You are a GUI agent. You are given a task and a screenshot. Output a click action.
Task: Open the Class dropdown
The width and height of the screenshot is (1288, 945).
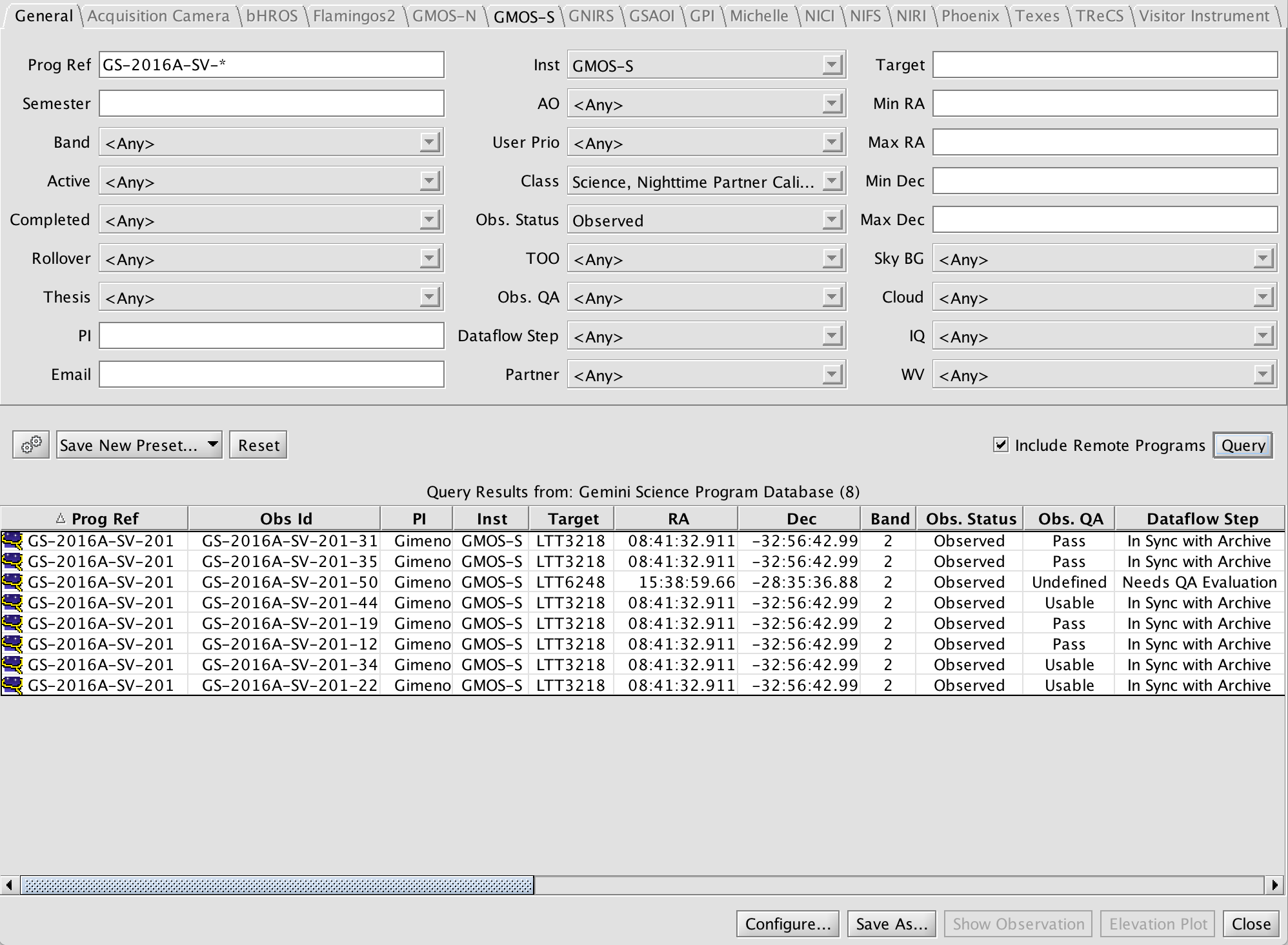707,181
